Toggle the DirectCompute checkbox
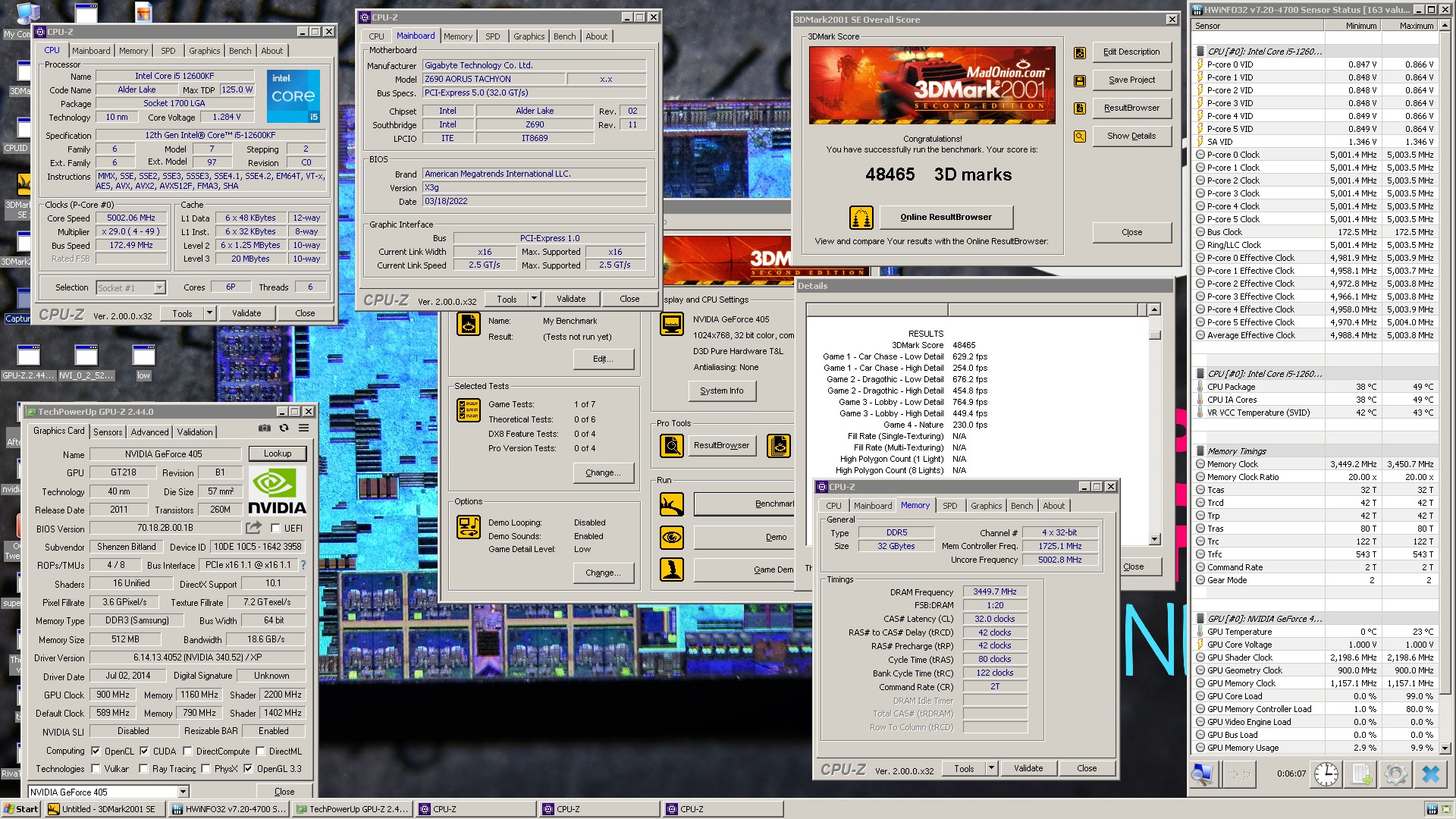The width and height of the screenshot is (1456, 819). click(187, 752)
